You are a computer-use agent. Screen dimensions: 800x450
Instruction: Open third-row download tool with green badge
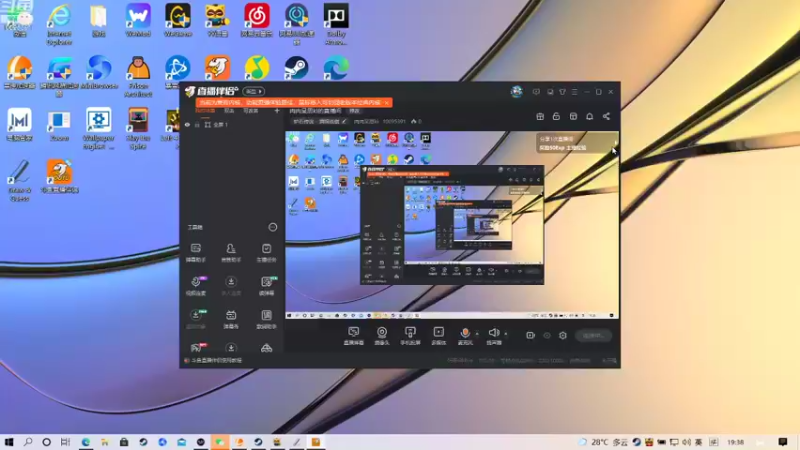click(195, 319)
